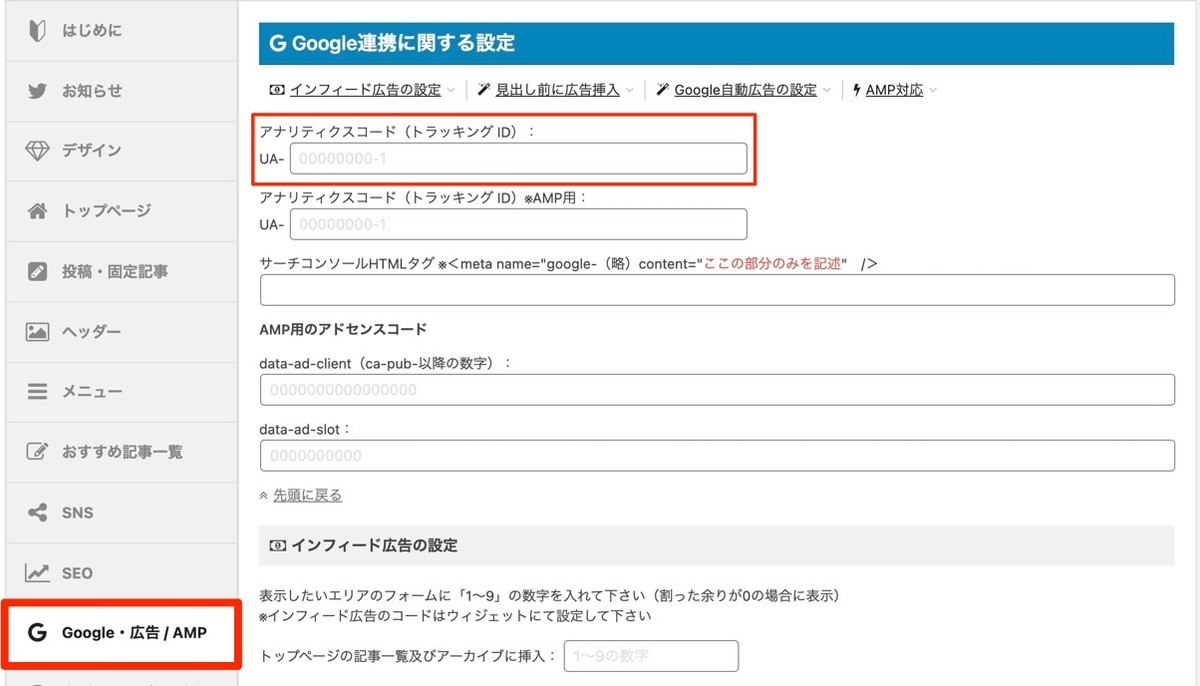Select the ヘッダー tab

[x=122, y=332]
